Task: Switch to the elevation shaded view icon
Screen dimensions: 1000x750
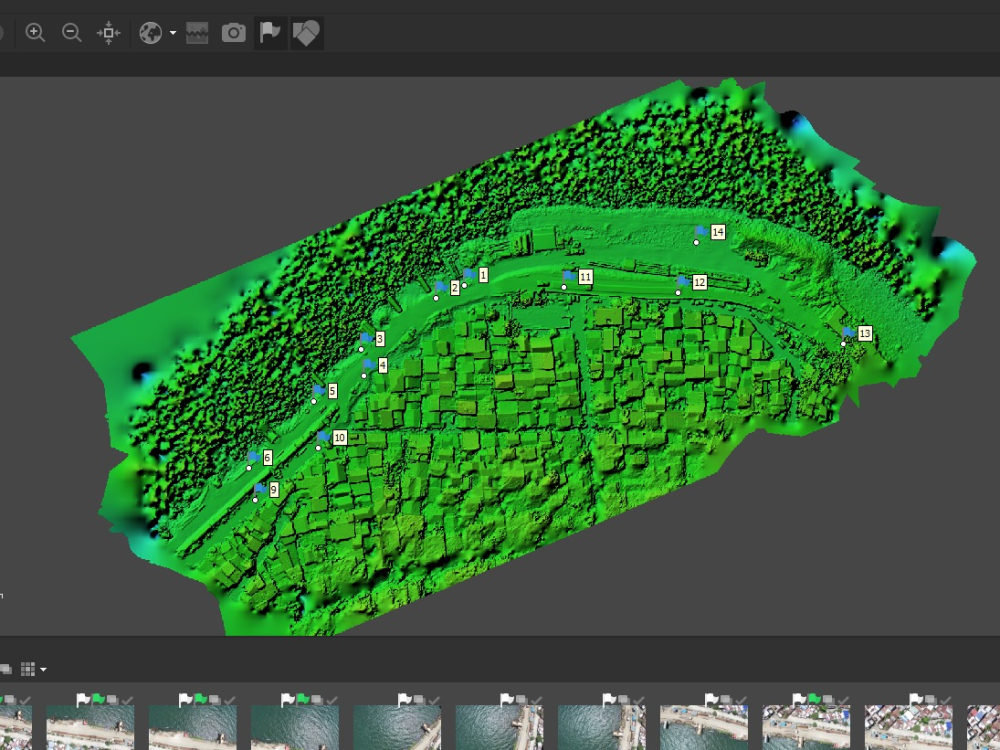Action: [196, 31]
